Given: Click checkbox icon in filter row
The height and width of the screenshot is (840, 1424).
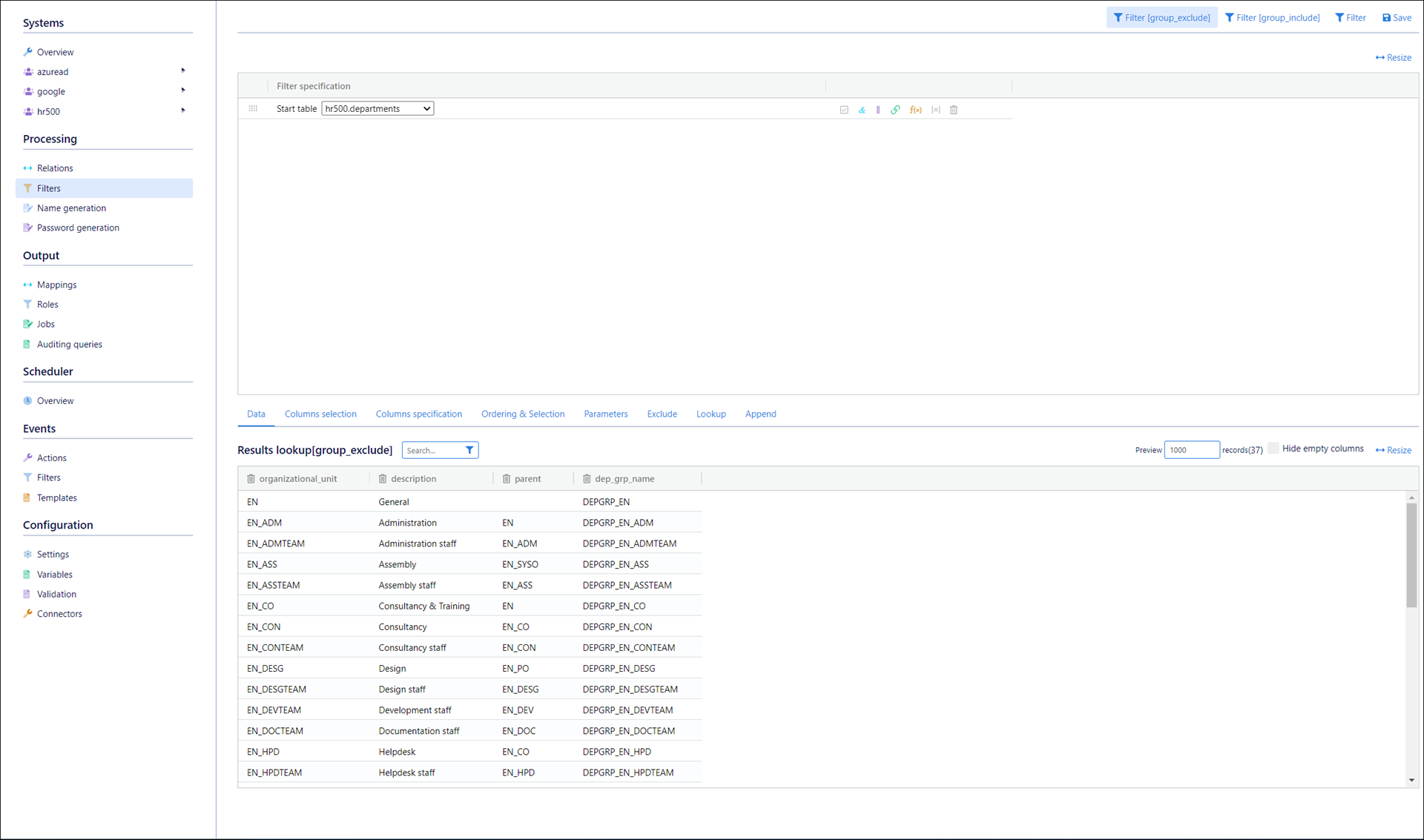Looking at the screenshot, I should [x=844, y=110].
